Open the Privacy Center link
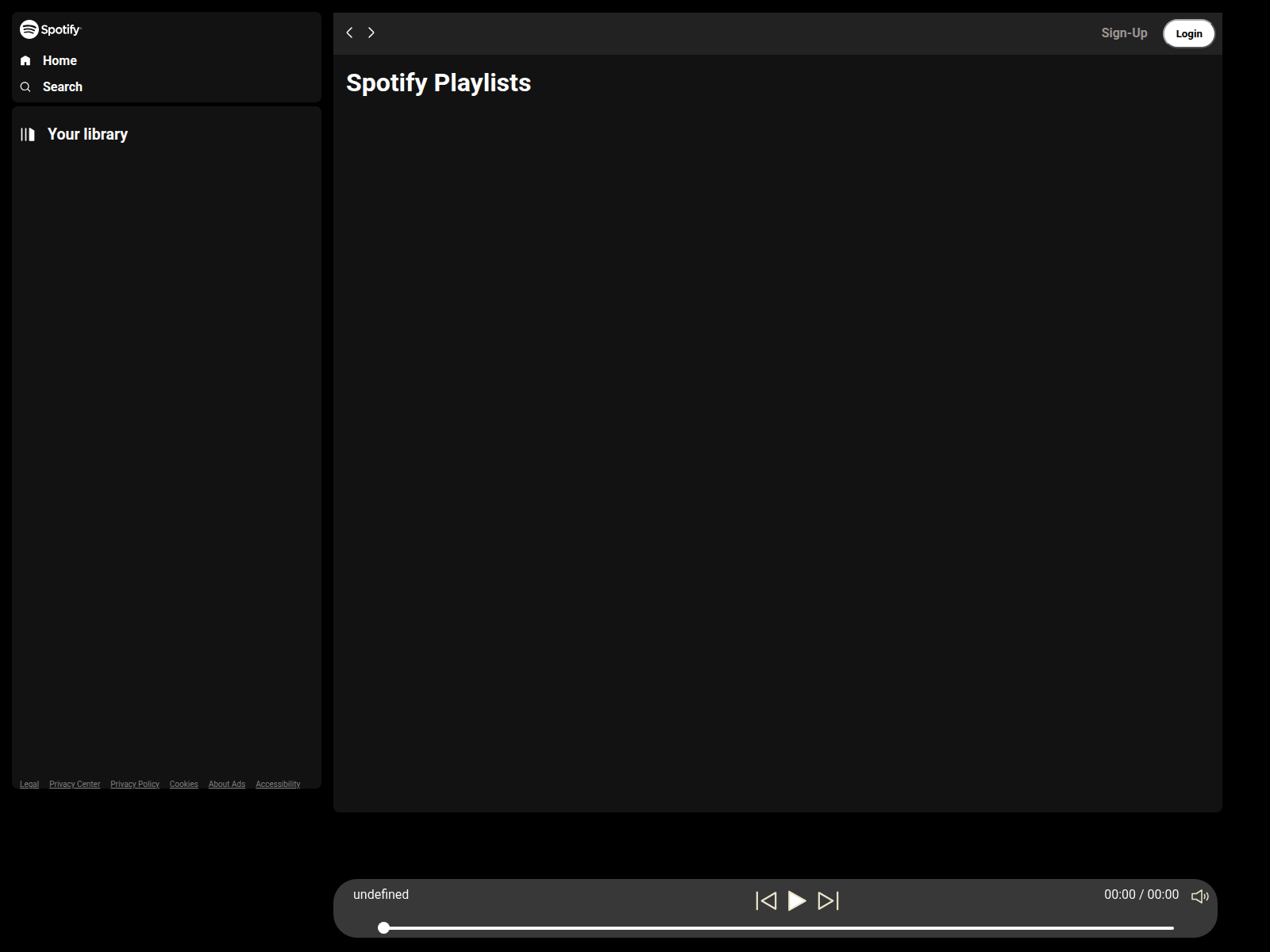The width and height of the screenshot is (1270, 952). pyautogui.click(x=75, y=784)
